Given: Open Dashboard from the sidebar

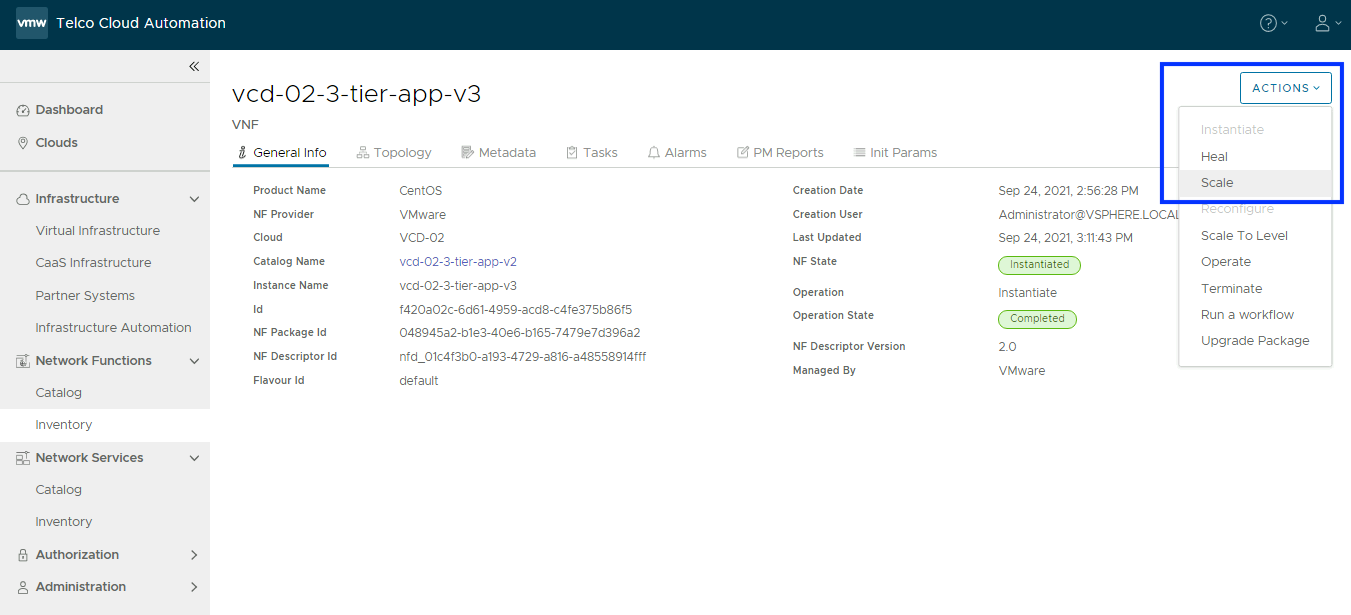Looking at the screenshot, I should pos(69,110).
